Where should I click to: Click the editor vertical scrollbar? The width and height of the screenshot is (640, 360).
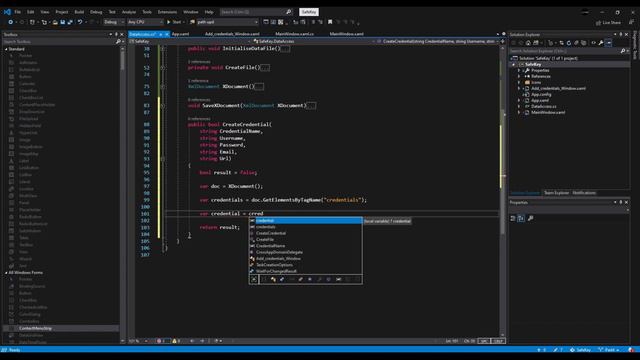coord(502,192)
